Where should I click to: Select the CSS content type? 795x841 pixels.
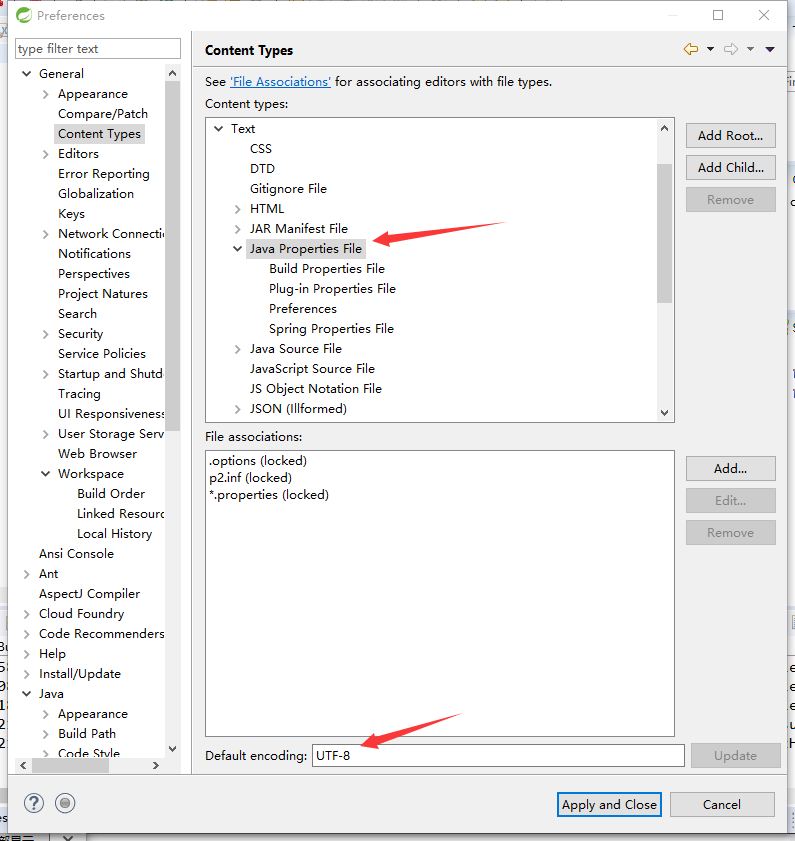pyautogui.click(x=261, y=149)
